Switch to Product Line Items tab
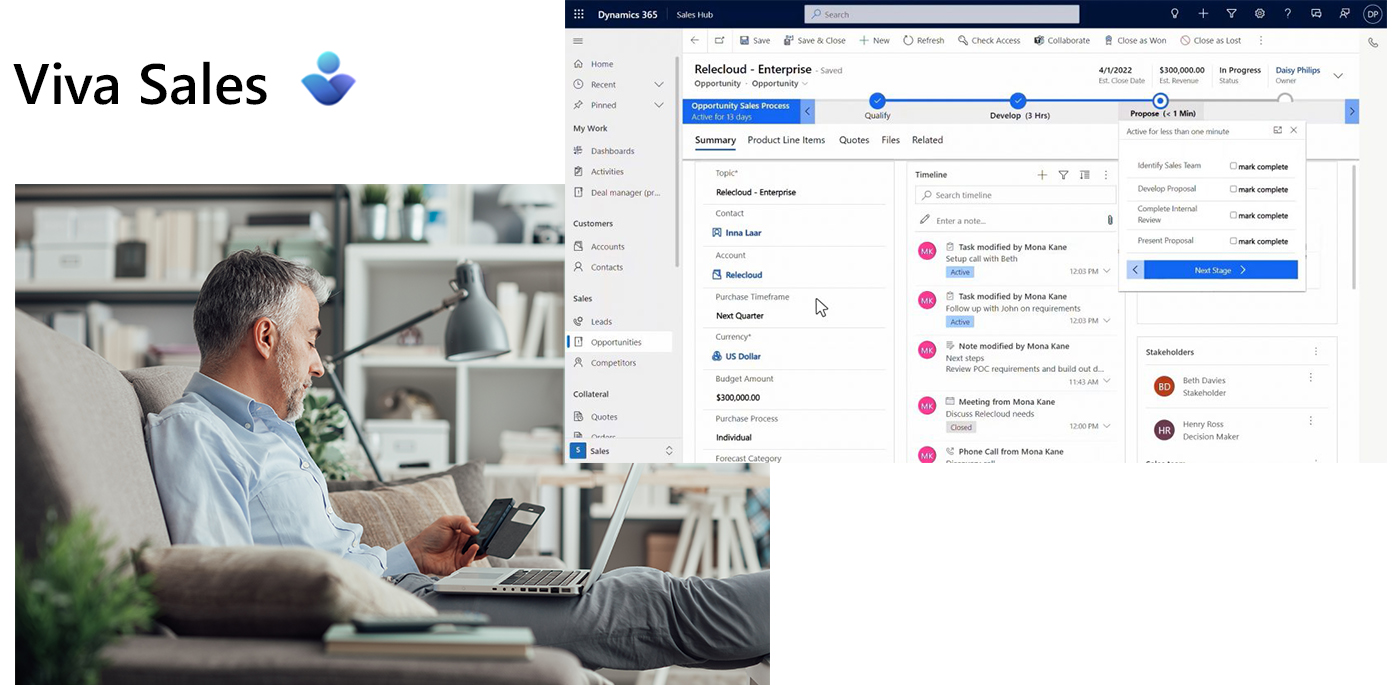Viewport: 1400px width, 685px height. click(786, 140)
